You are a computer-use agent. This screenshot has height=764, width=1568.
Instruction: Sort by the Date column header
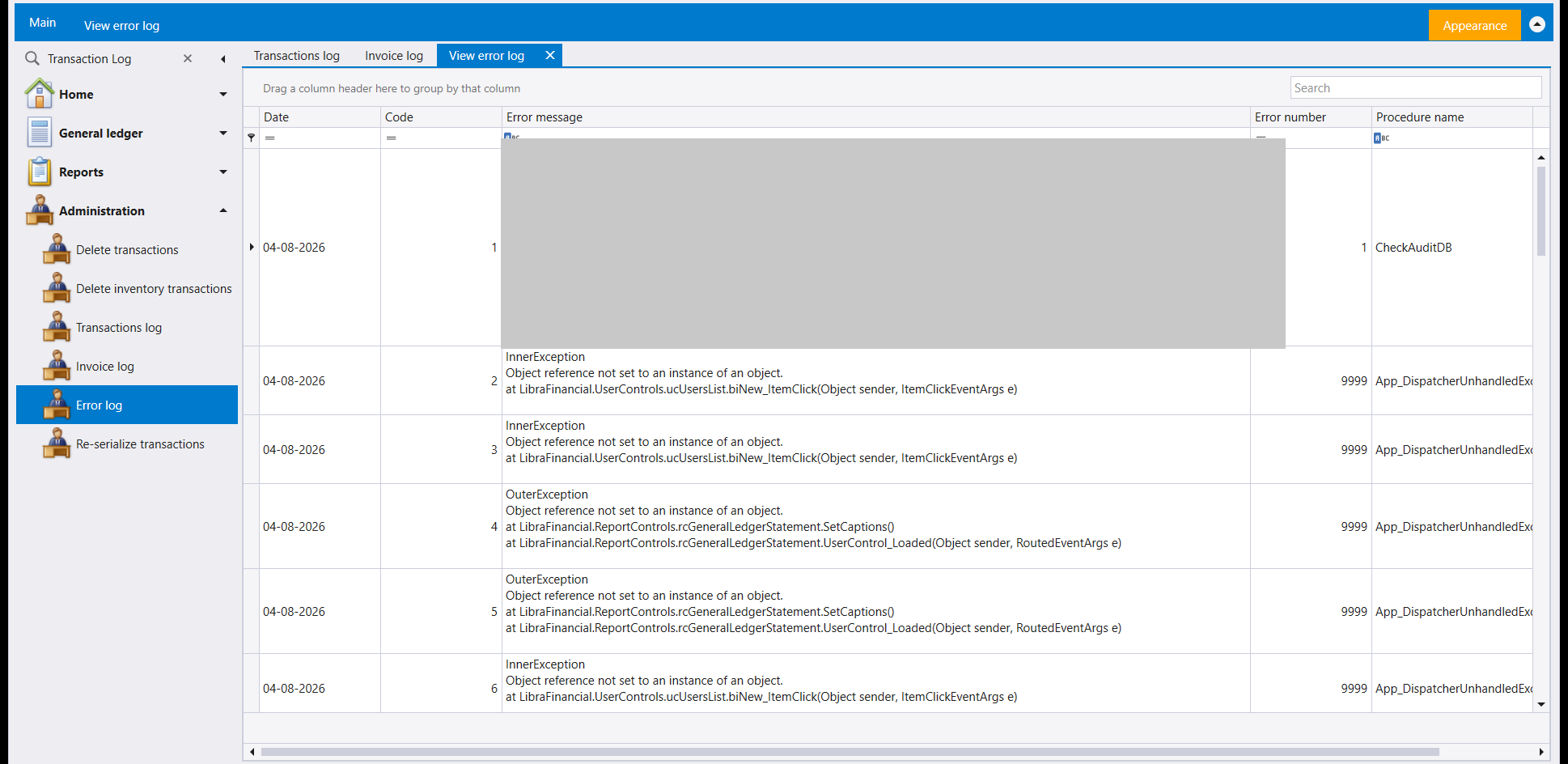click(320, 117)
